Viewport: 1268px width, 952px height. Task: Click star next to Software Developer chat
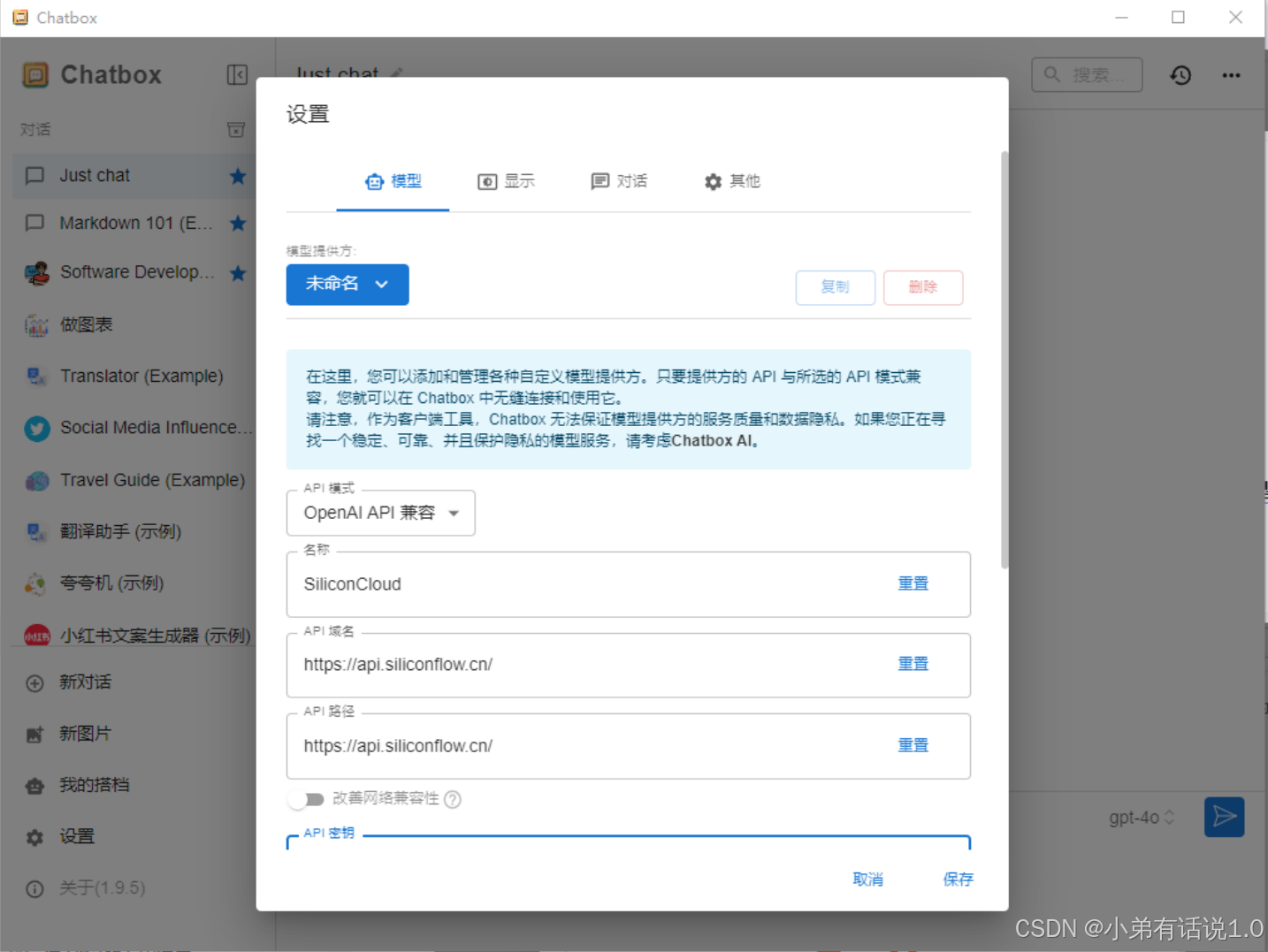238,273
